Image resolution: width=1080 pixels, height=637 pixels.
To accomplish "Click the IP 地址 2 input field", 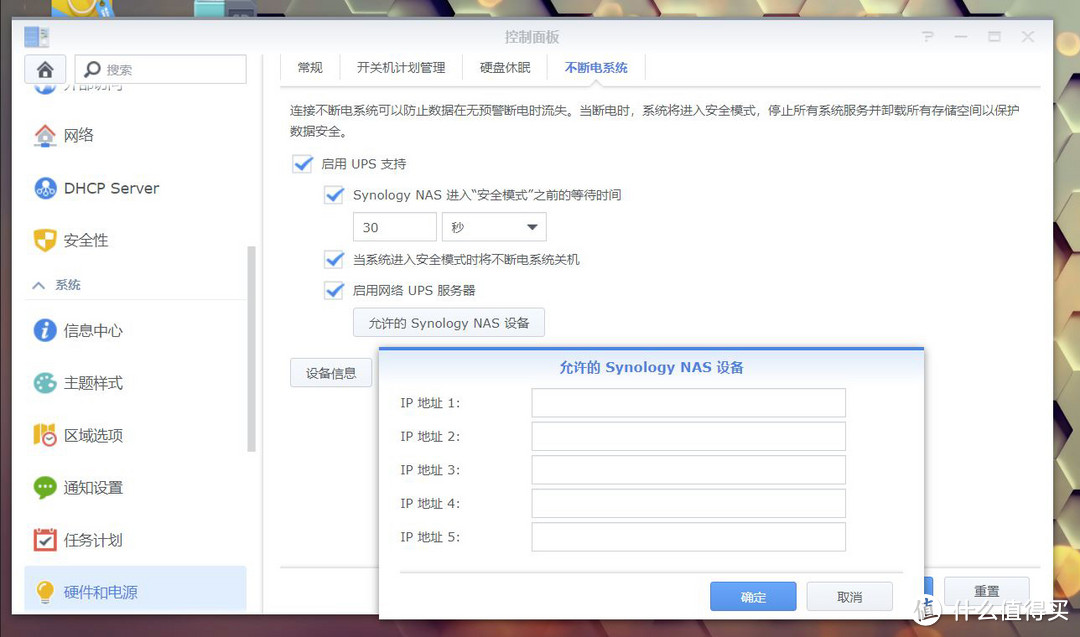I will (x=688, y=437).
